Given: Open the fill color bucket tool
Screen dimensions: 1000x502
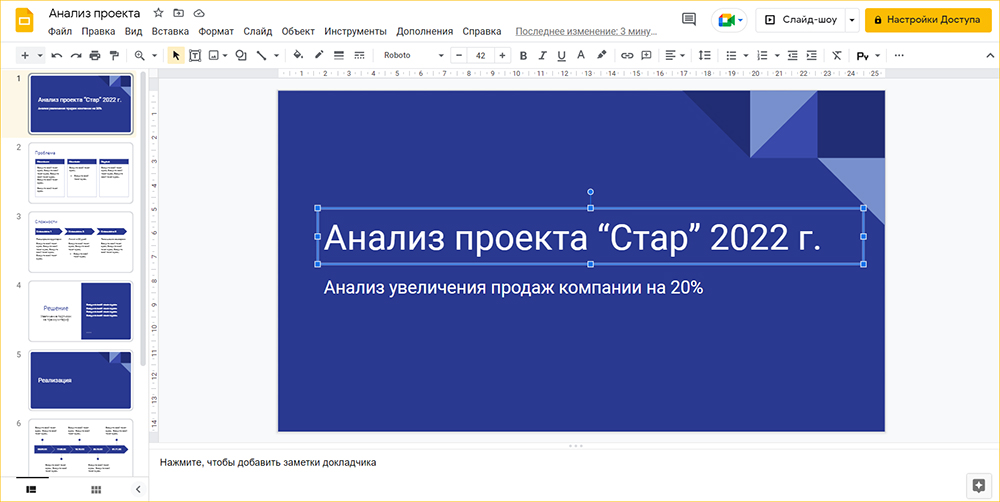Looking at the screenshot, I should point(297,55).
